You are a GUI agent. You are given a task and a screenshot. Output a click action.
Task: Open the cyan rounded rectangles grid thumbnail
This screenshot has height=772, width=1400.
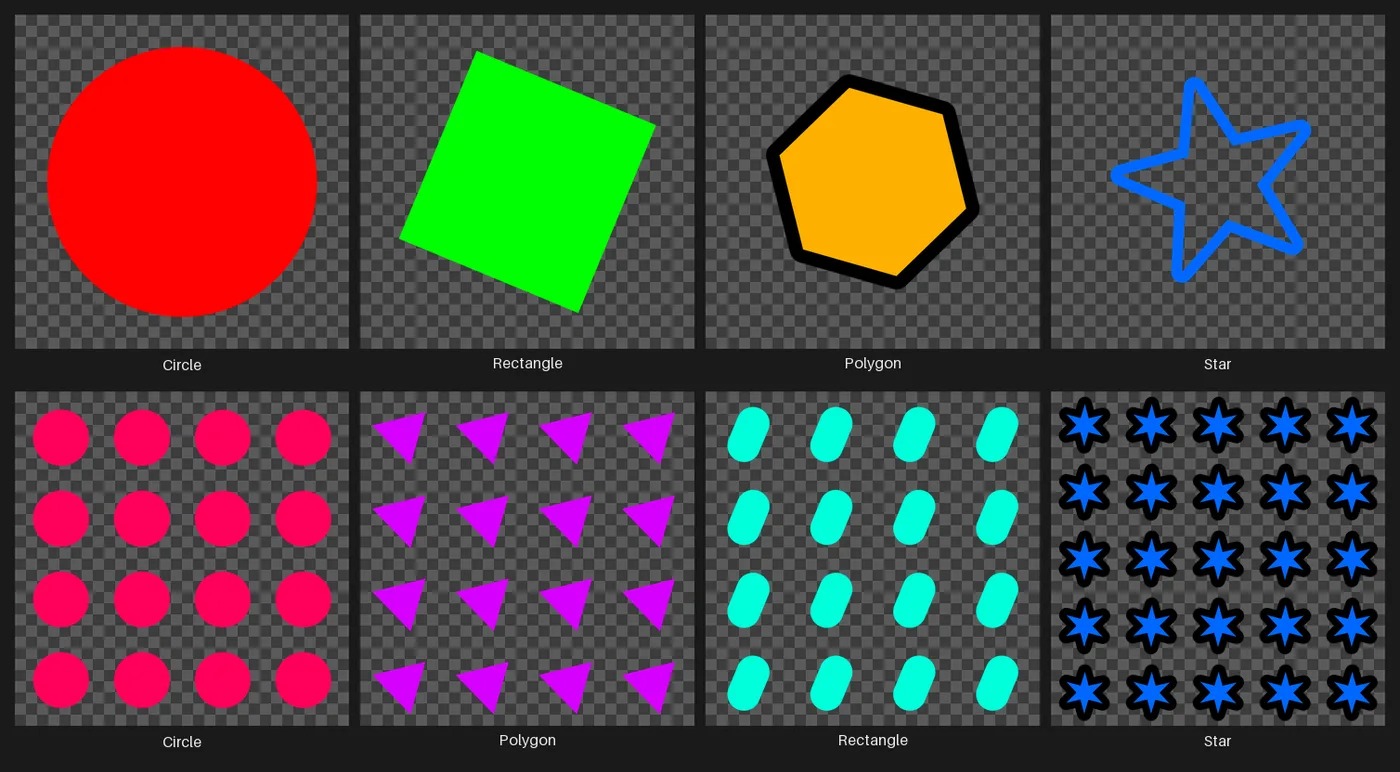tap(872, 558)
